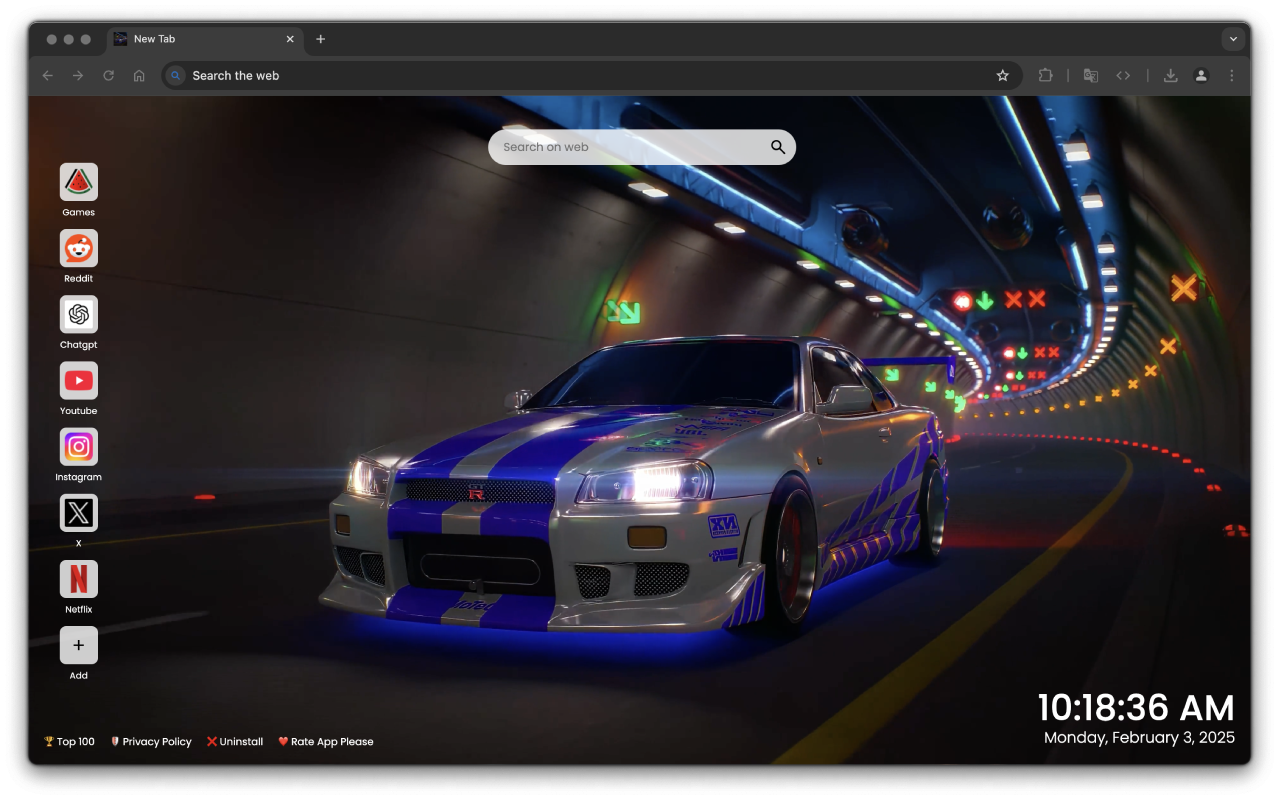1280x800 pixels.
Task: Expand the tab search dropdown arrow
Action: pyautogui.click(x=1233, y=39)
